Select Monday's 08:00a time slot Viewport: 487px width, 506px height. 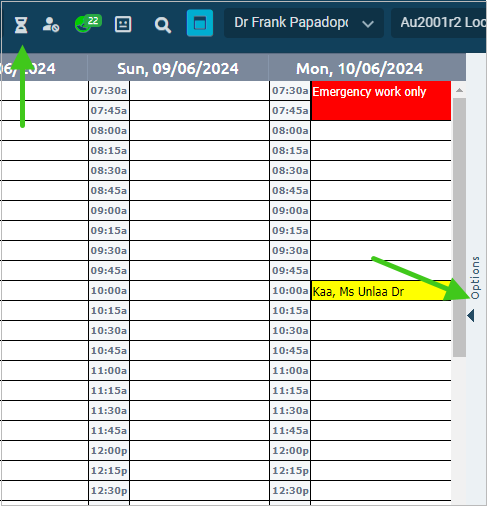point(381,131)
